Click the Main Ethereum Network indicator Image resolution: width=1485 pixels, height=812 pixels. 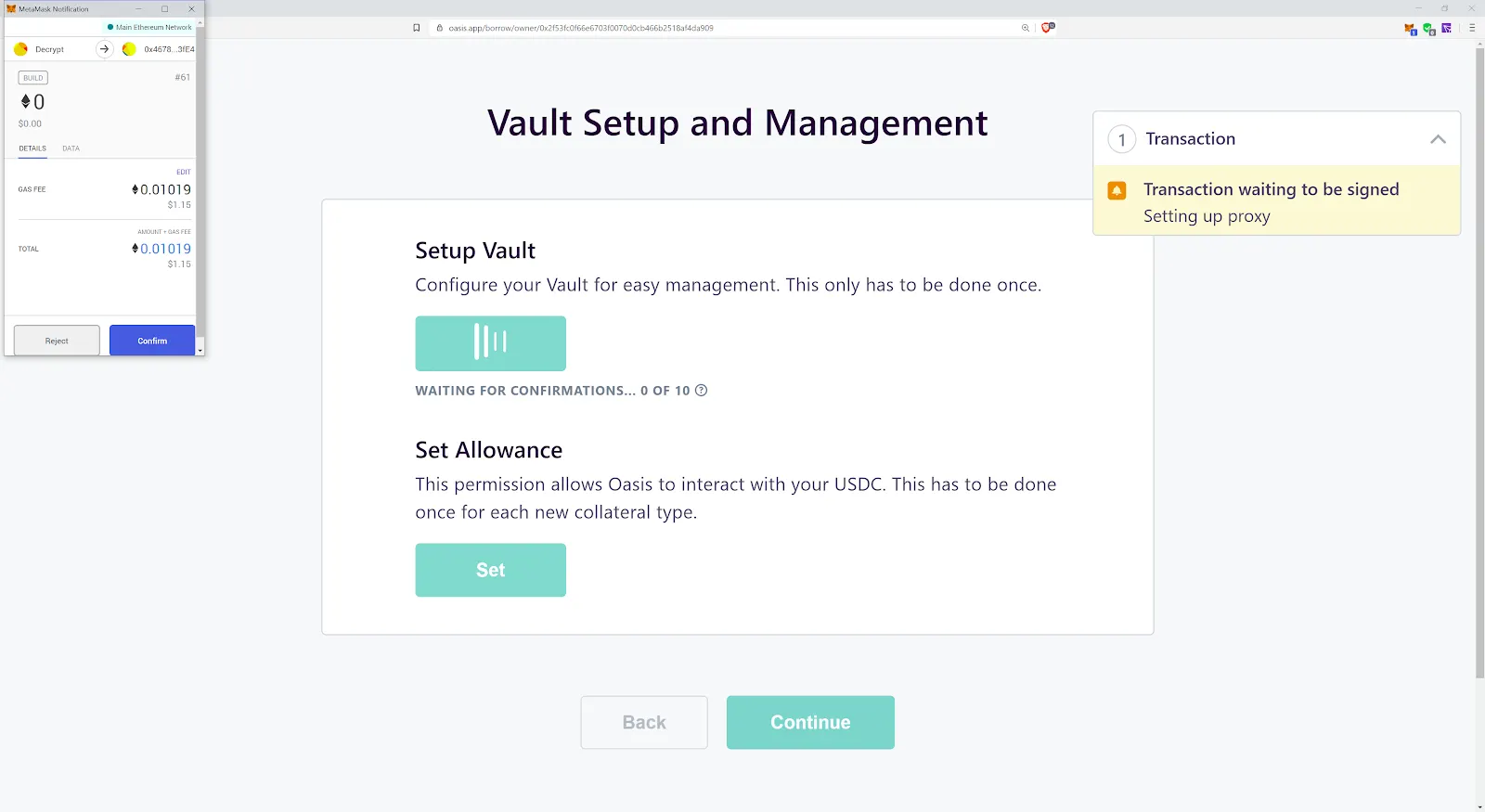149,28
